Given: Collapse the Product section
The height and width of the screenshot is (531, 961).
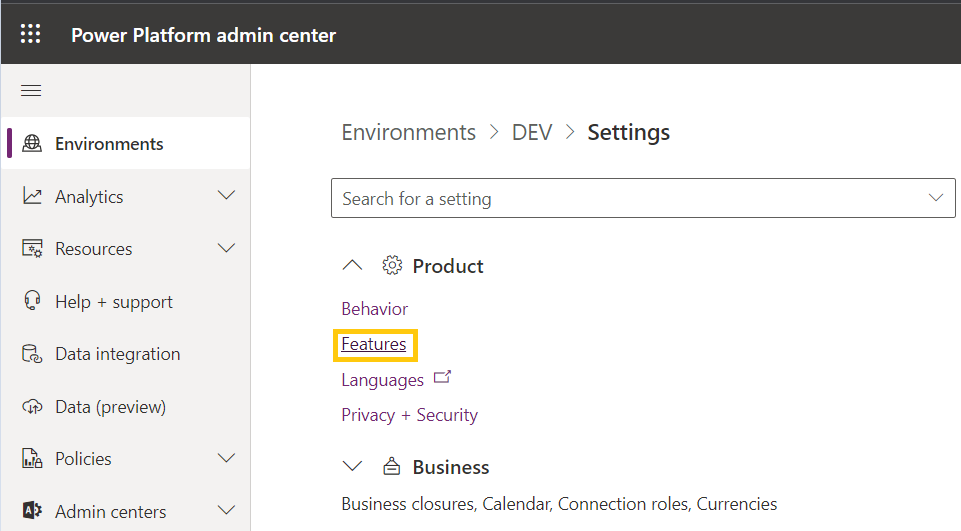Looking at the screenshot, I should coord(352,266).
